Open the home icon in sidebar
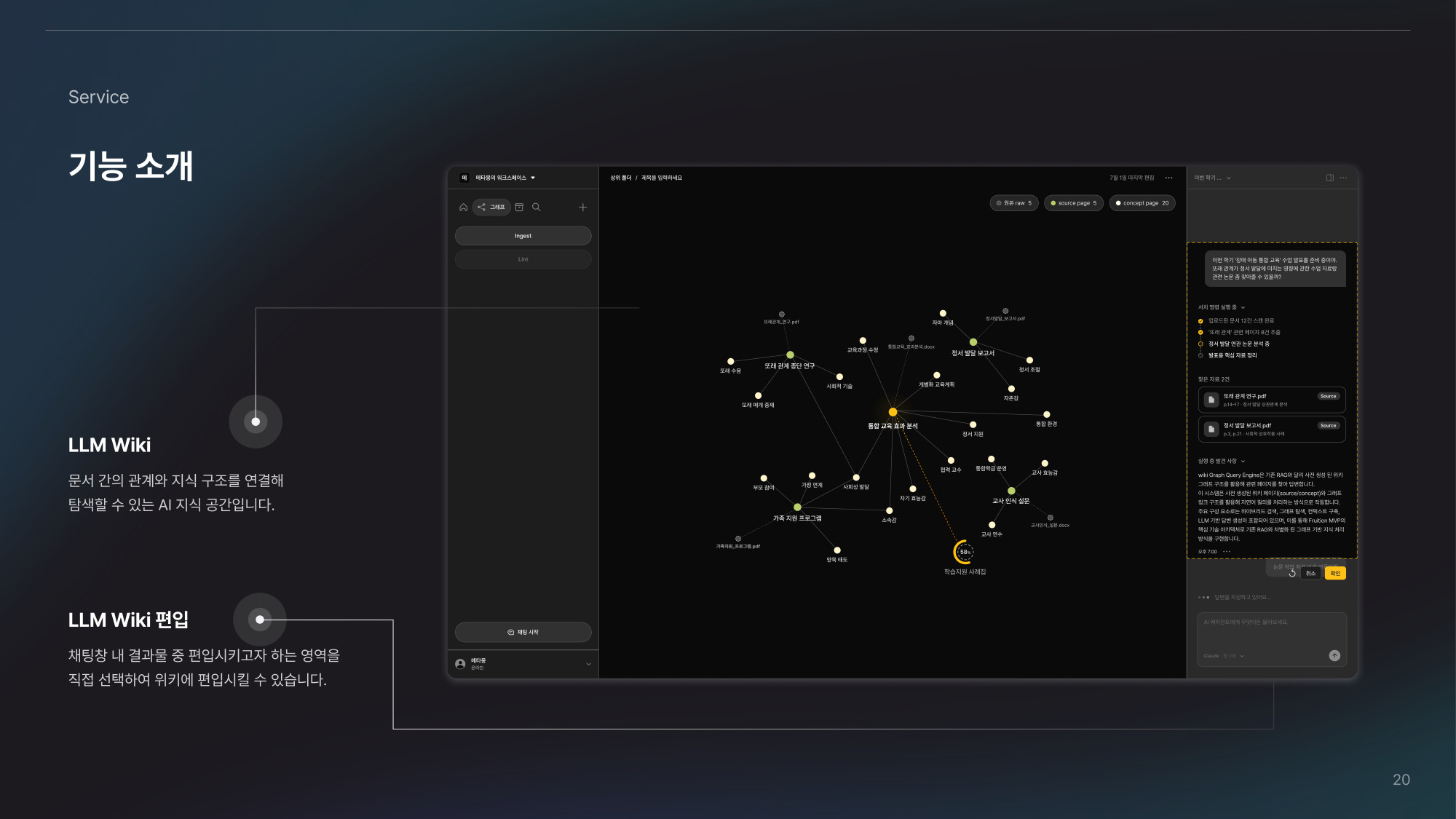 [x=463, y=207]
